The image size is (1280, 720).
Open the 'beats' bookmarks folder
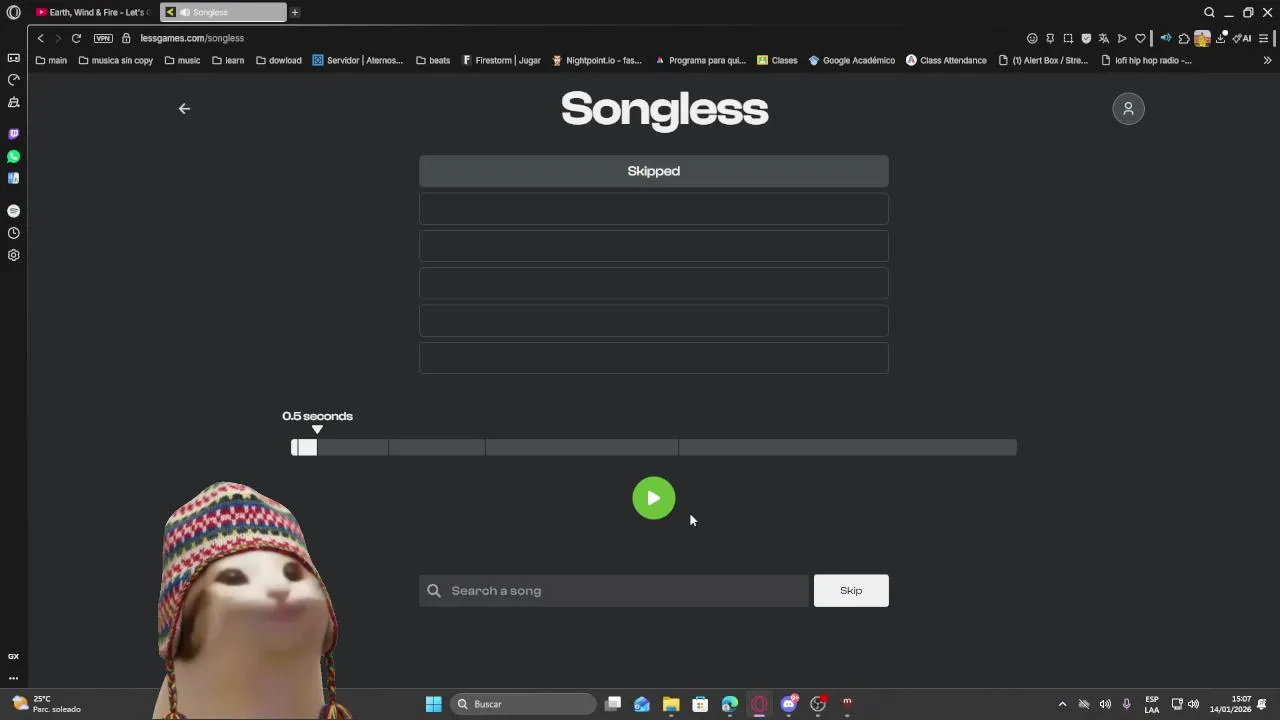click(x=433, y=60)
